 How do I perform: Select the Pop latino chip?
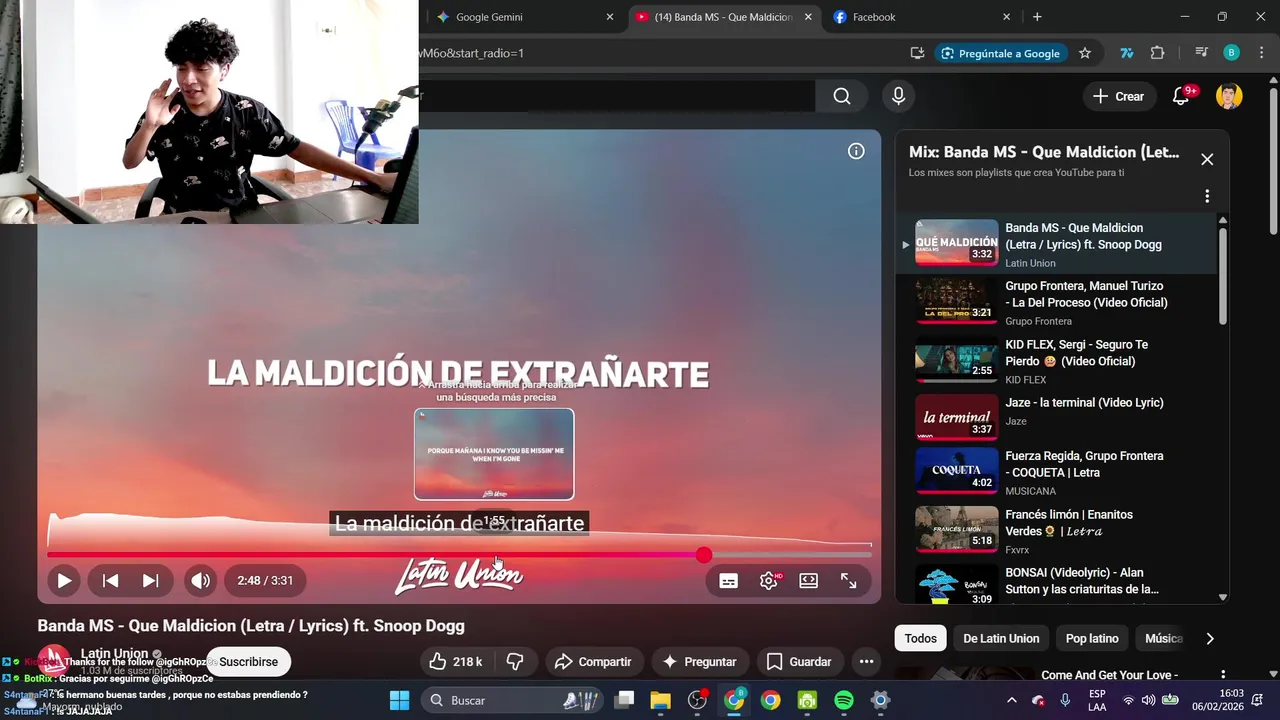[x=1092, y=638]
